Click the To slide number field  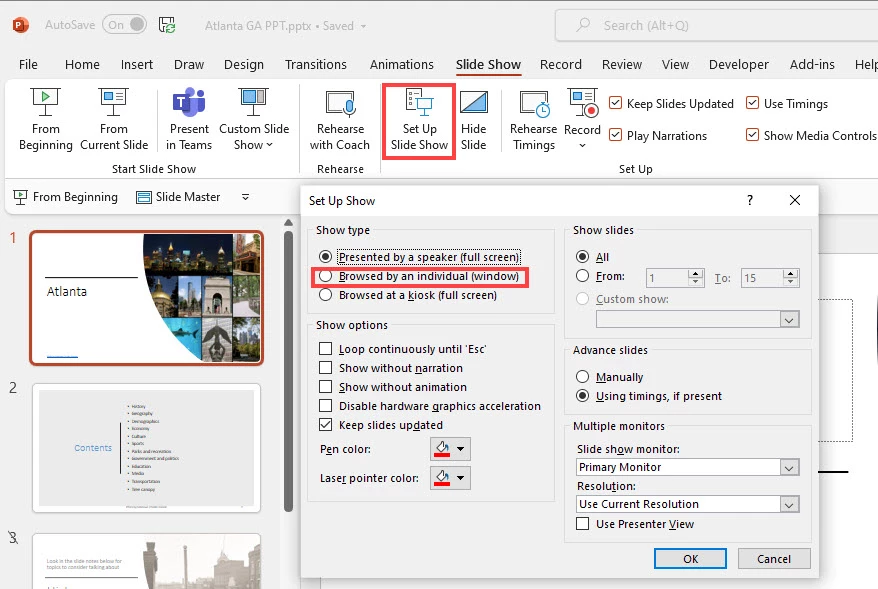(x=762, y=278)
